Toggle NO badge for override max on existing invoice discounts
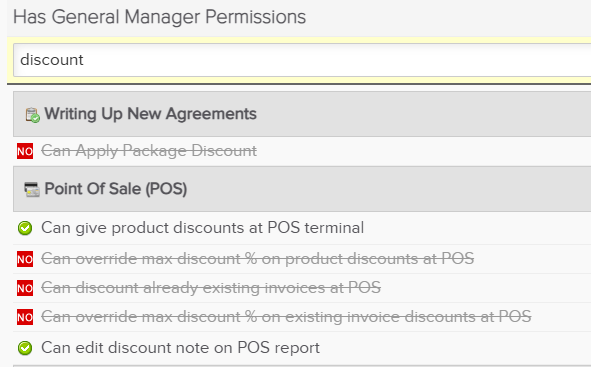The image size is (591, 367). tap(25, 317)
